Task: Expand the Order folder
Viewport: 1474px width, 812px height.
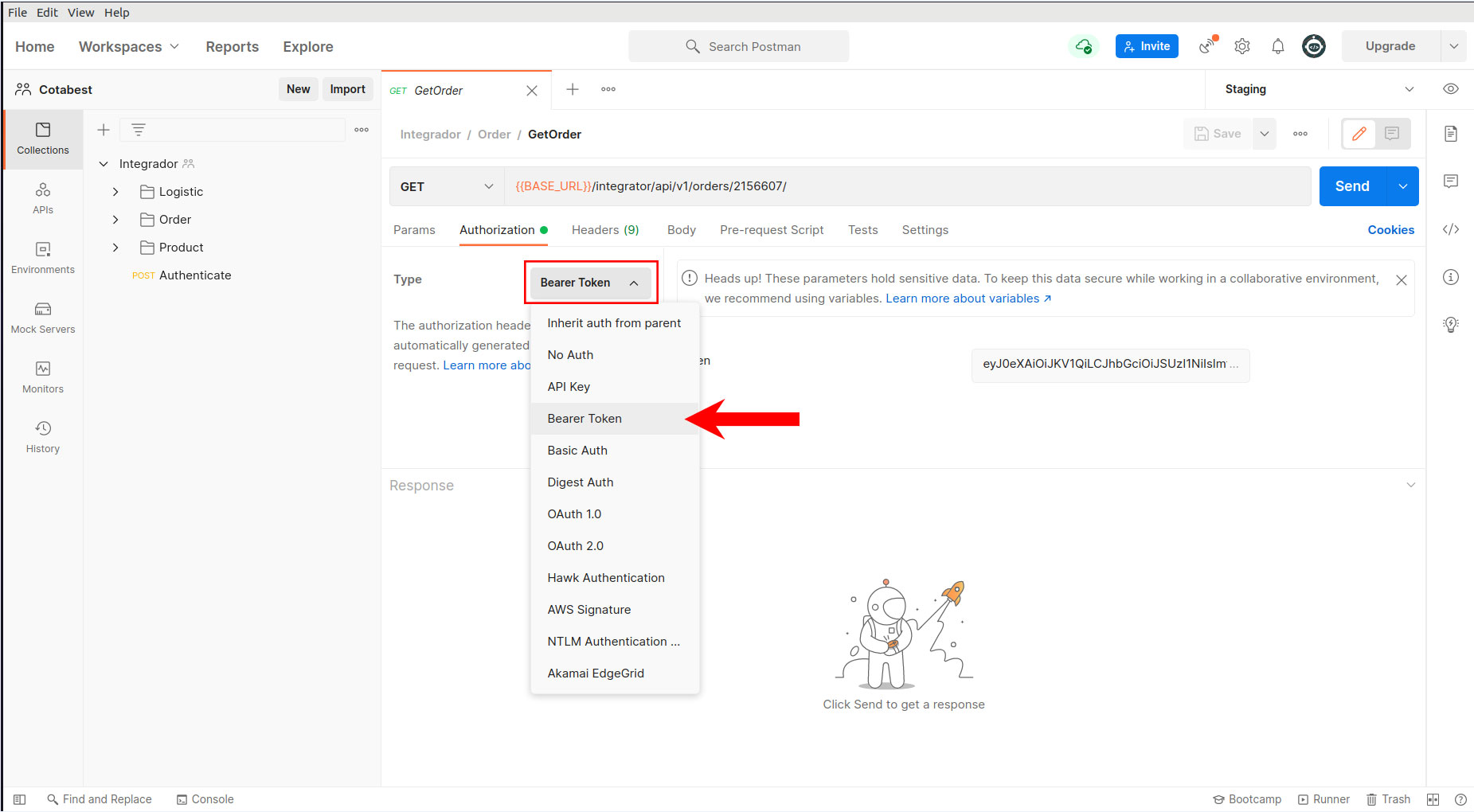Action: [x=115, y=220]
